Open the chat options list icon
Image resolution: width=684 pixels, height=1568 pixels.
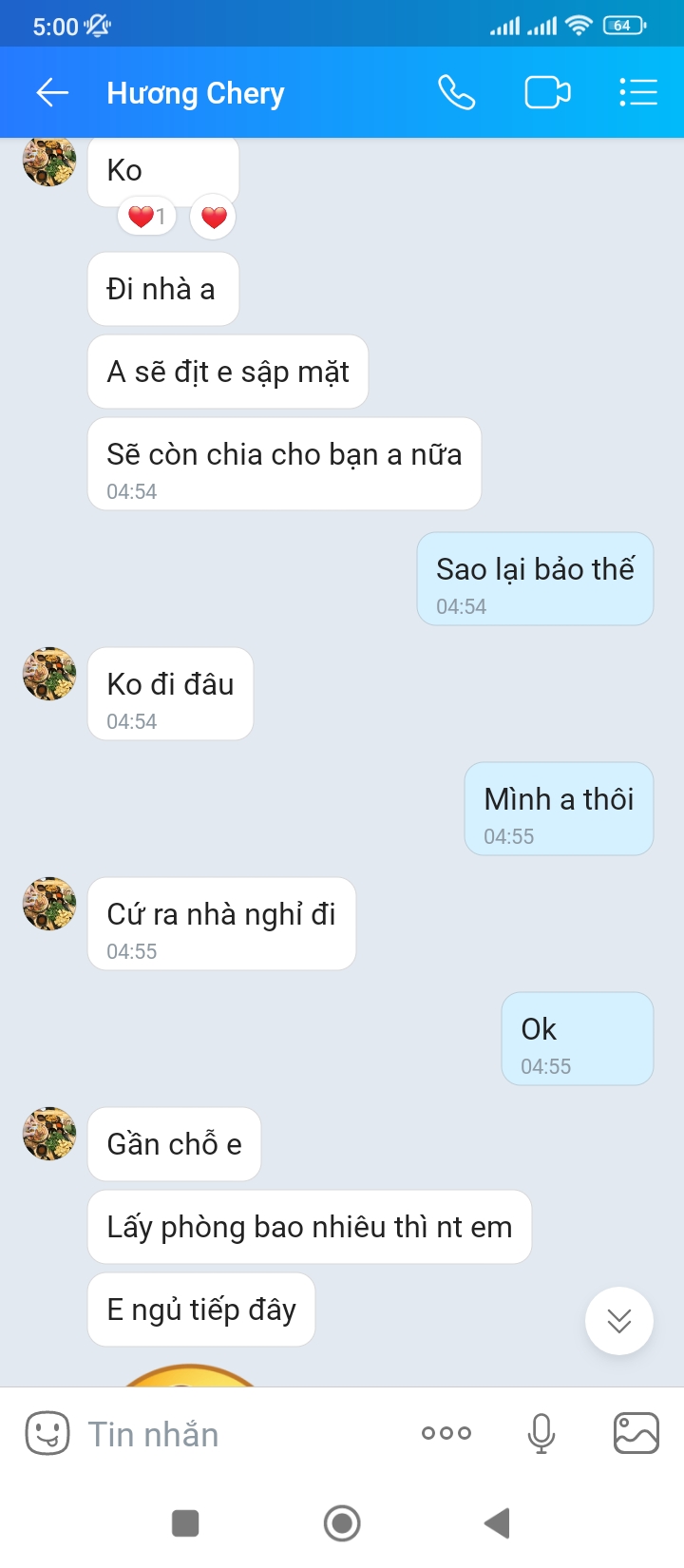click(x=637, y=93)
